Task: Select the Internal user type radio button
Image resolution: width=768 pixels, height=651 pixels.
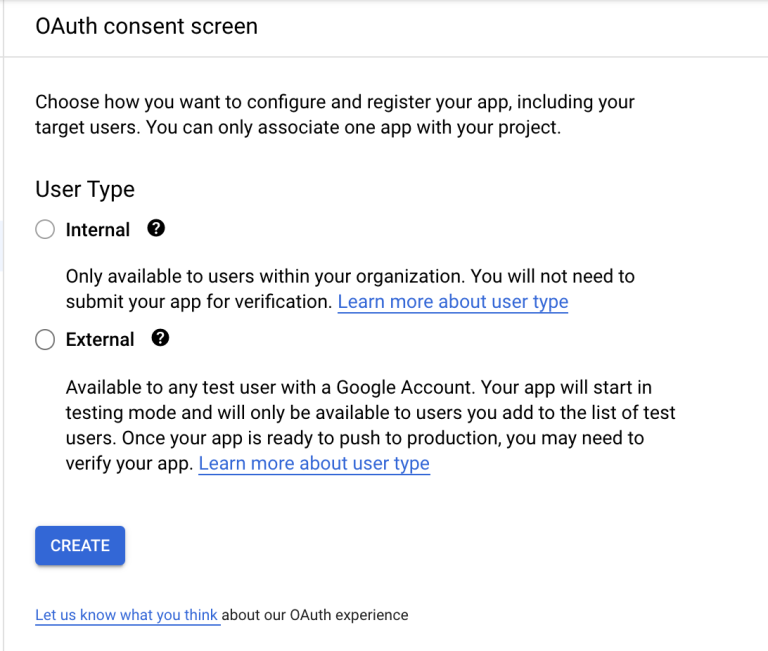Action: (x=45, y=230)
